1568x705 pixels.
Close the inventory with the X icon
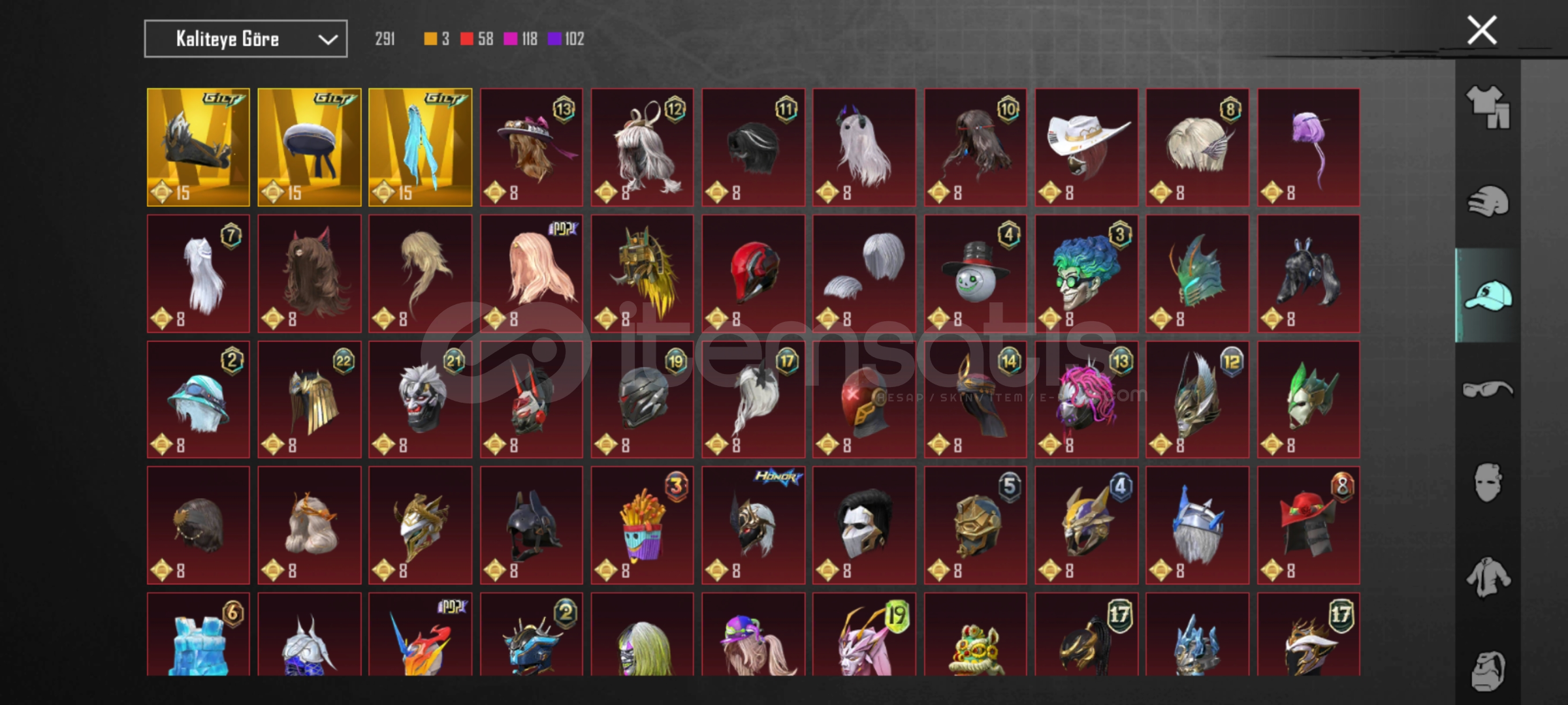[1482, 30]
